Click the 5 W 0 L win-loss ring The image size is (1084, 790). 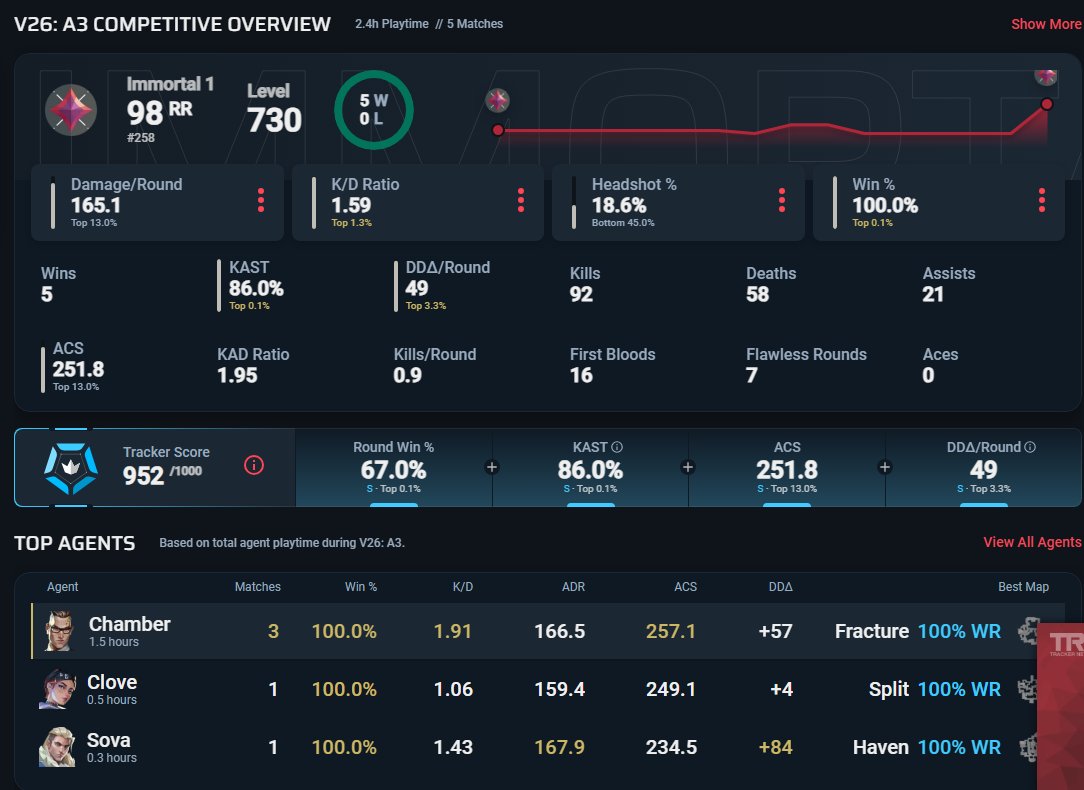point(373,110)
